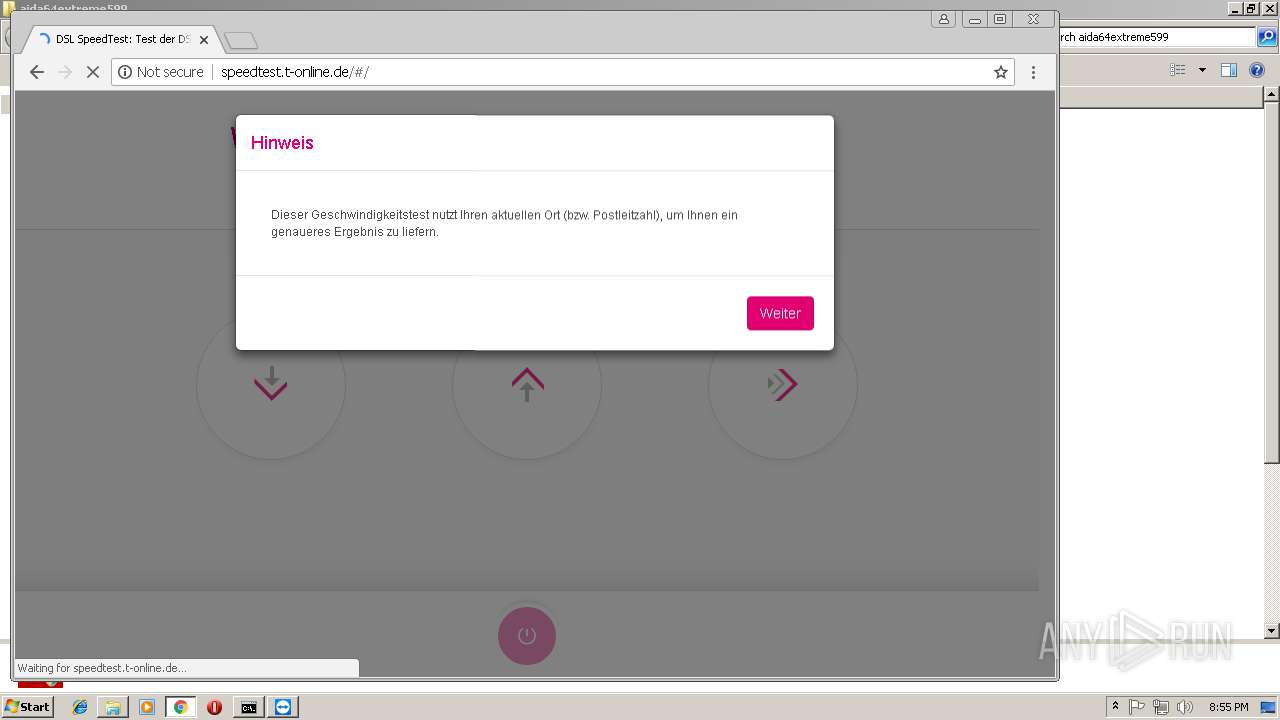Screen dimensions: 1280x720
Task: Open the Opera taskbar icon
Action: point(214,707)
